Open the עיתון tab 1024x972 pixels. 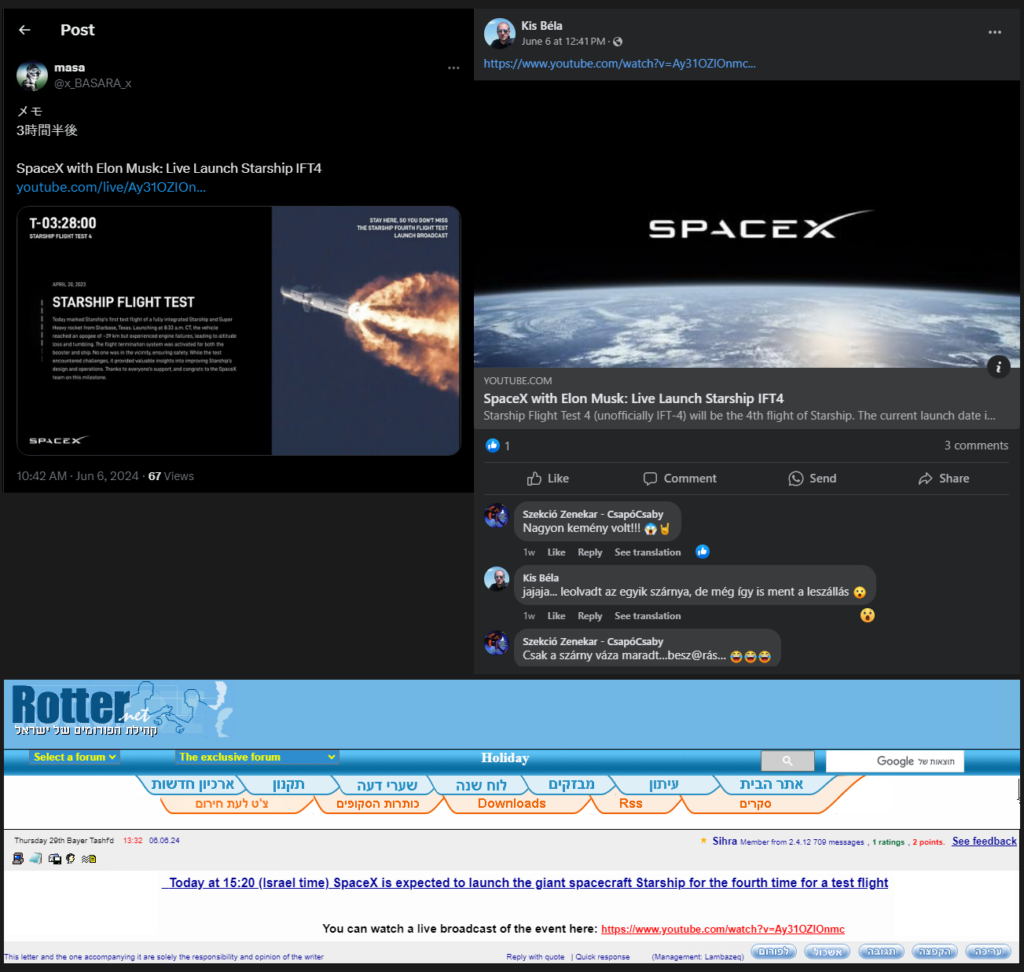664,785
